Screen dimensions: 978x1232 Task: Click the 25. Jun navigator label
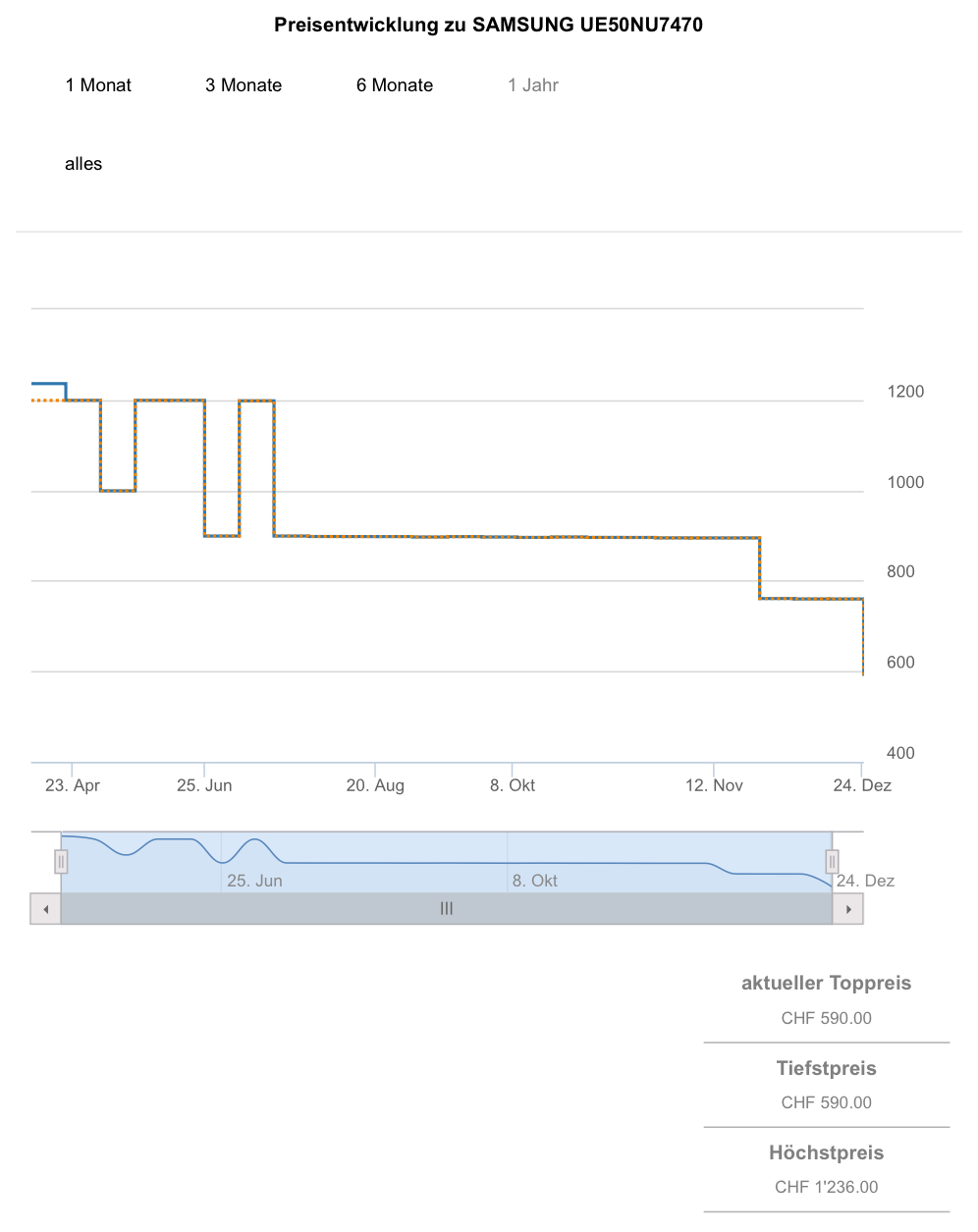(x=254, y=881)
